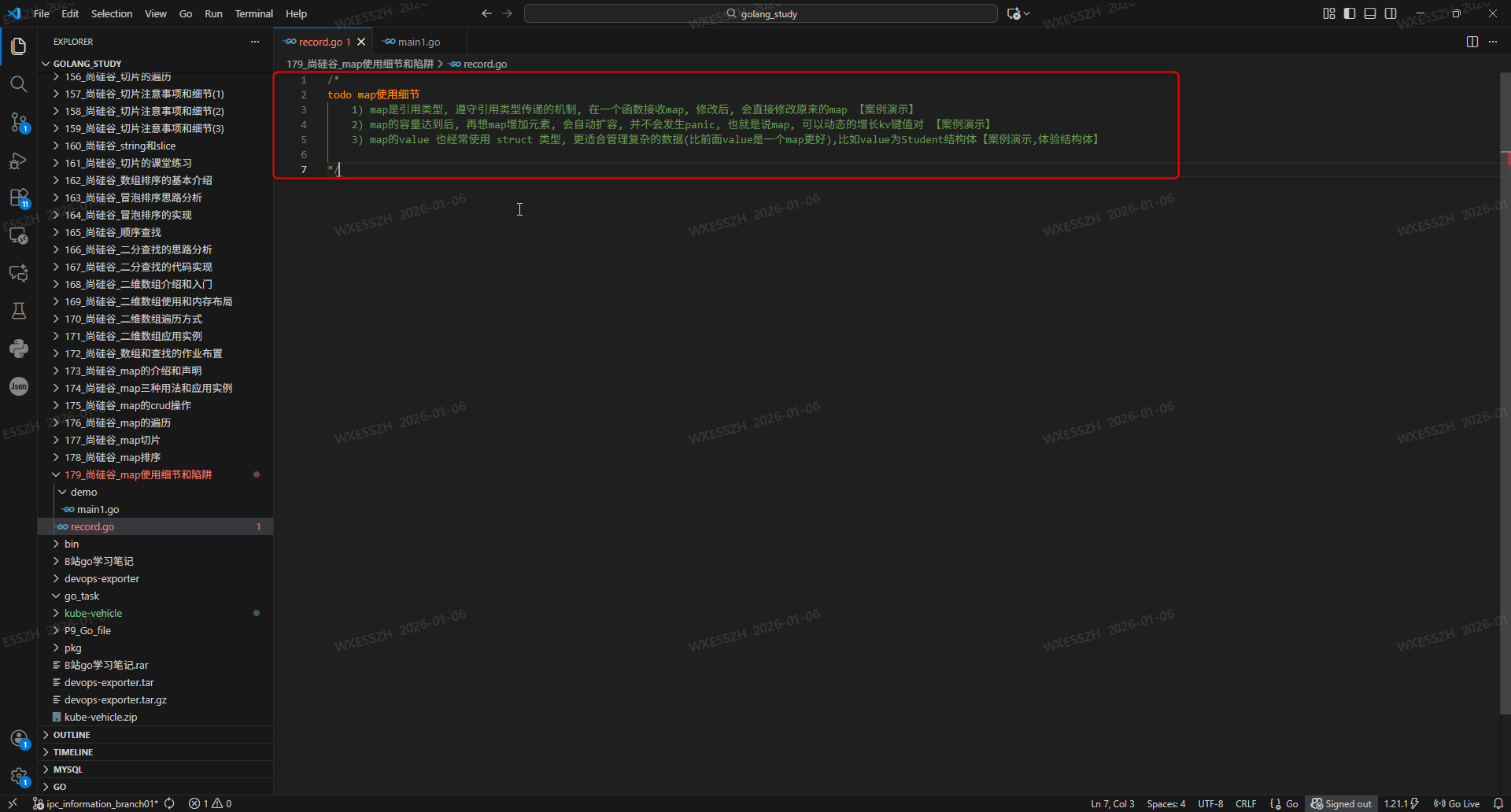Go back in navigation history

click(486, 13)
